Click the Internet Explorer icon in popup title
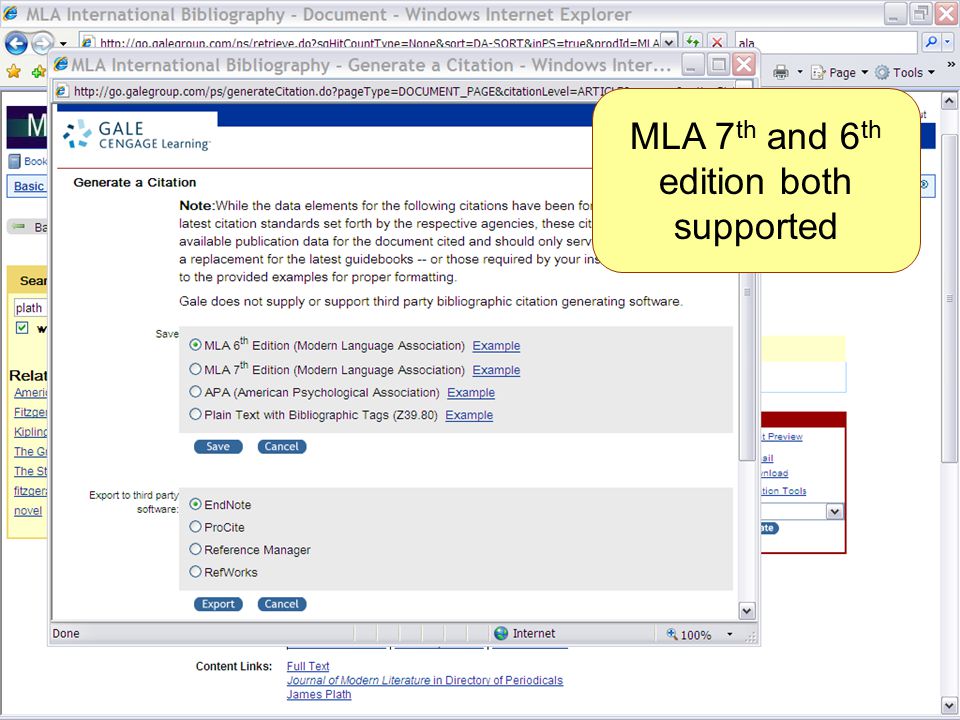The image size is (960, 720). [x=61, y=64]
